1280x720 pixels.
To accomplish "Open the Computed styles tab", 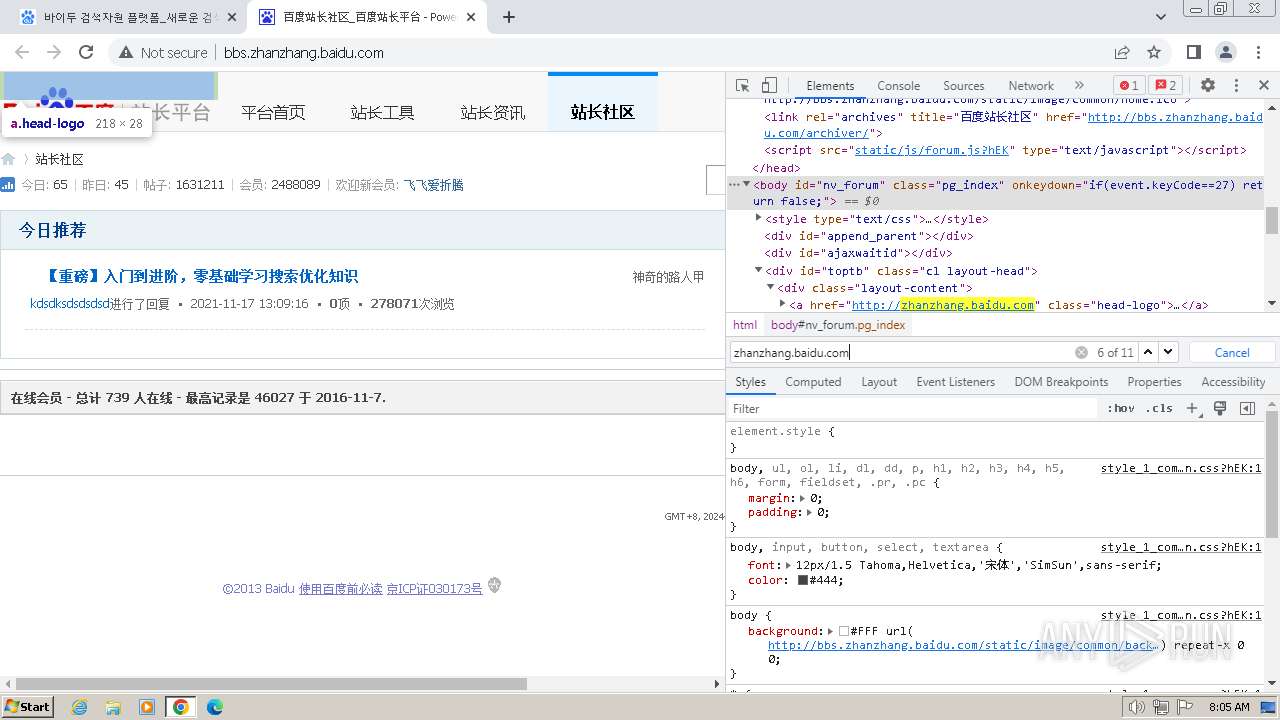I will 813,382.
